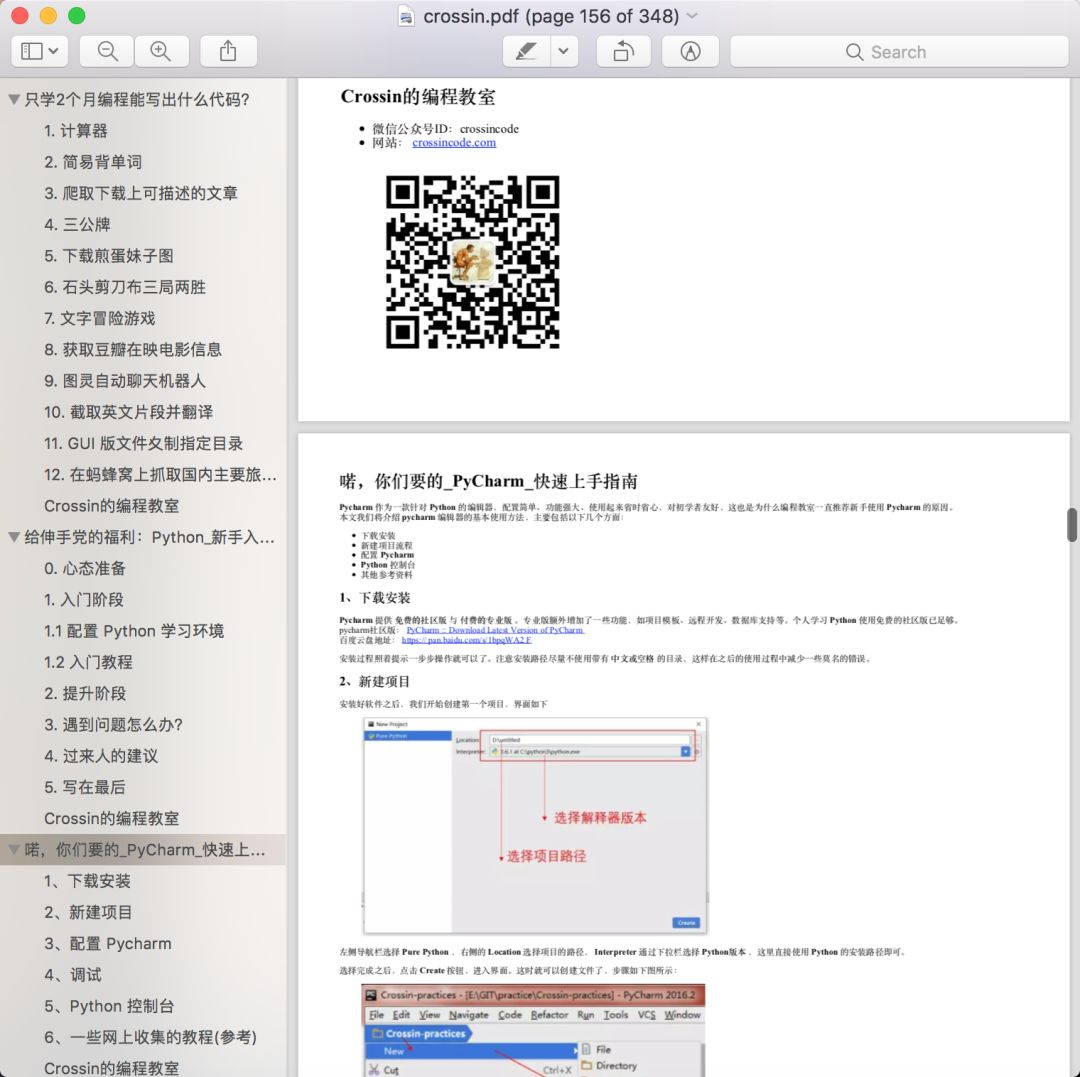
Task: Click the section heading 1、下载安装 in page
Action: [x=375, y=598]
